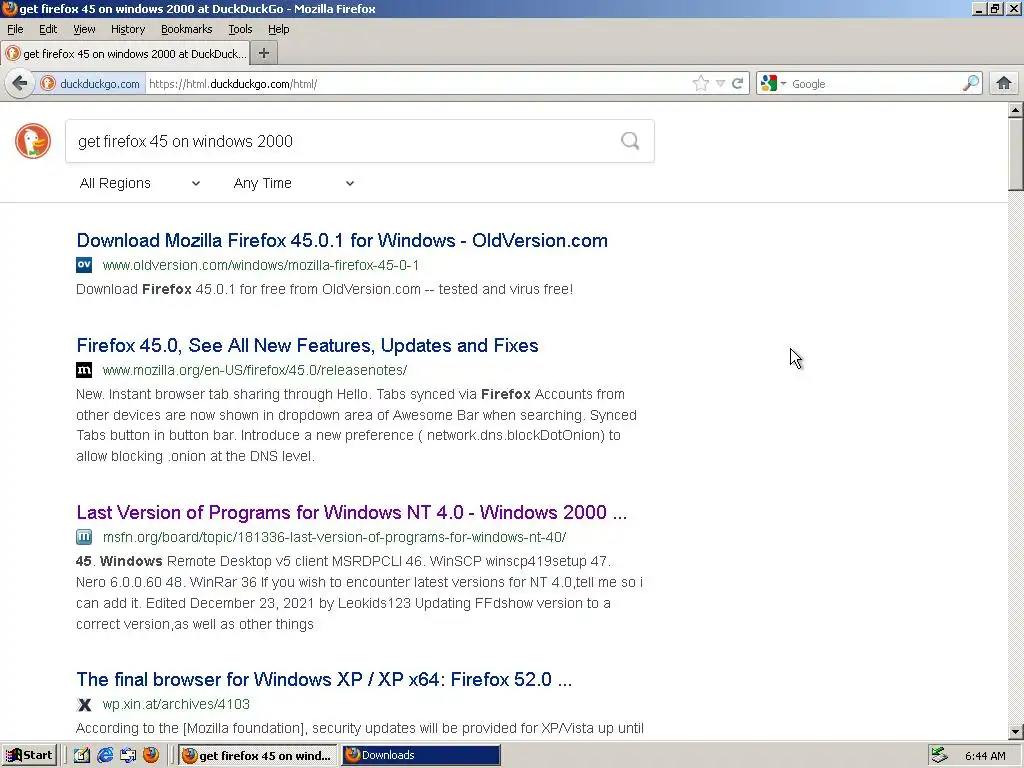Select the DuckDuckGo search results tab

pyautogui.click(x=125, y=54)
